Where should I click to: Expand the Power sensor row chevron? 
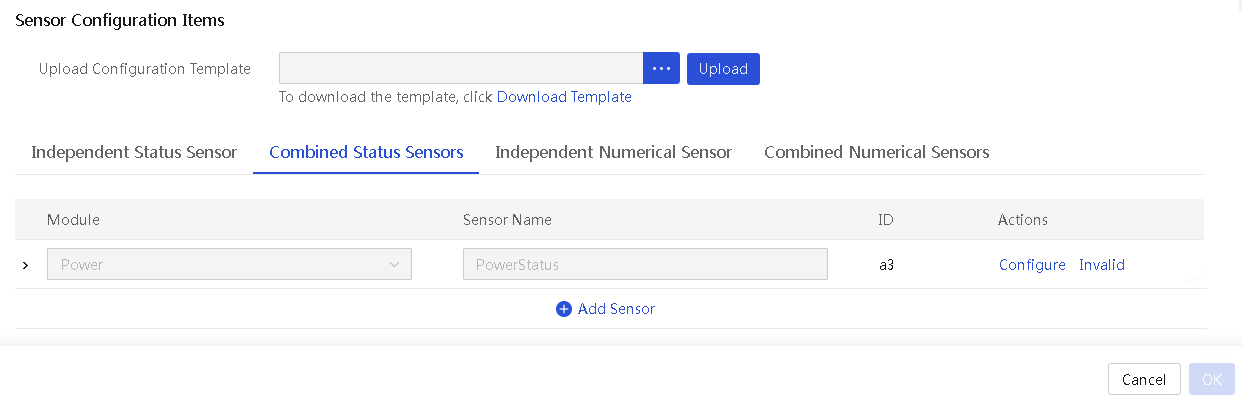point(25,265)
